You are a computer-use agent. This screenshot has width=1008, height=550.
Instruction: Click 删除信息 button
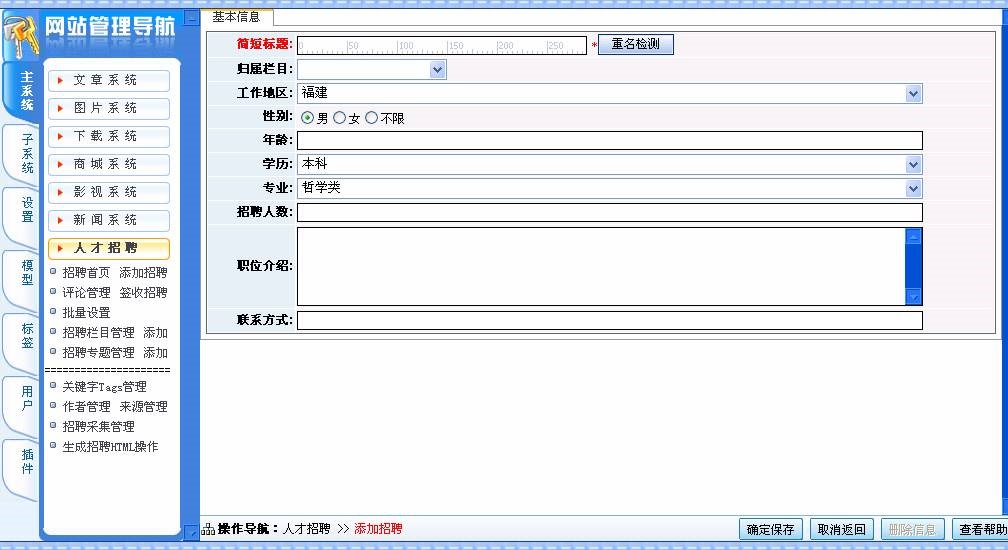click(912, 529)
